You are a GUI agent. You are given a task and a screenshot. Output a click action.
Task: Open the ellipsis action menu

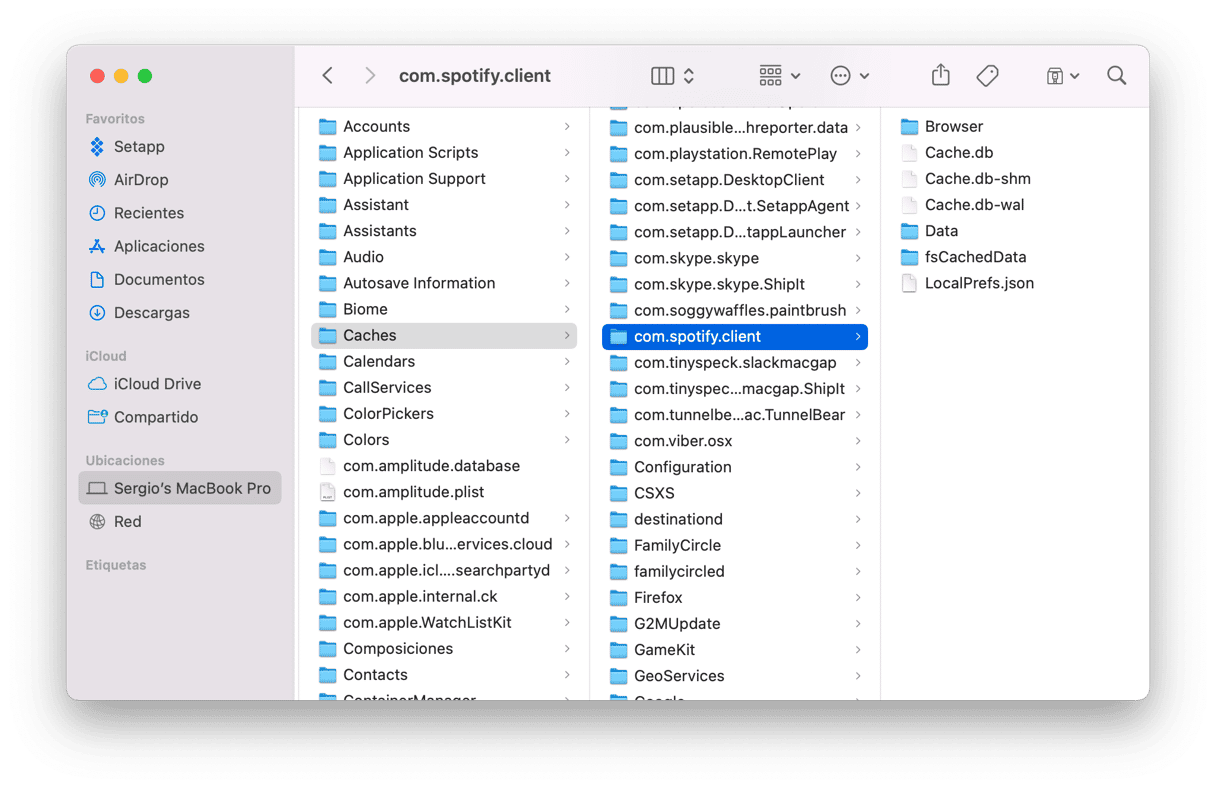click(x=850, y=76)
